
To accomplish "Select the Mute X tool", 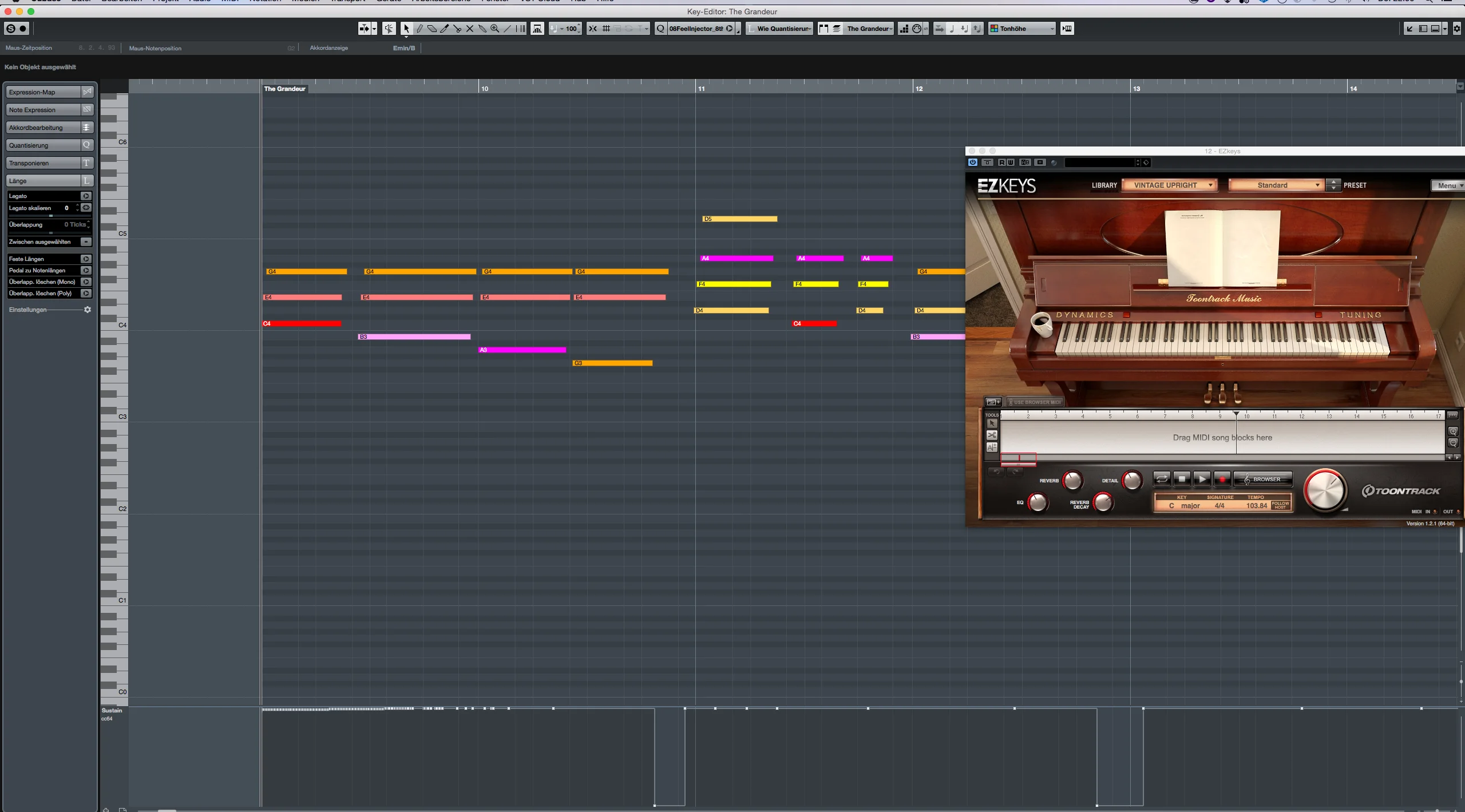I will tap(470, 29).
